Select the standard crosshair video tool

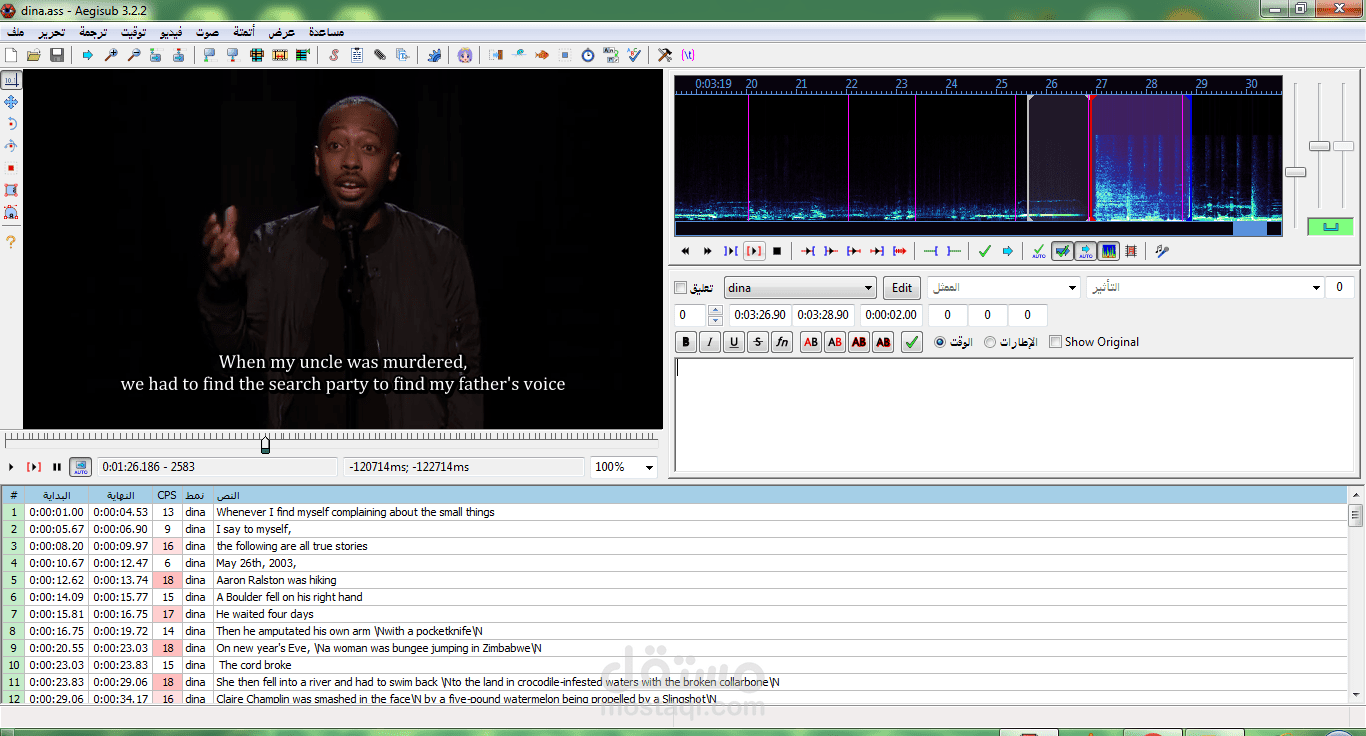[11, 80]
